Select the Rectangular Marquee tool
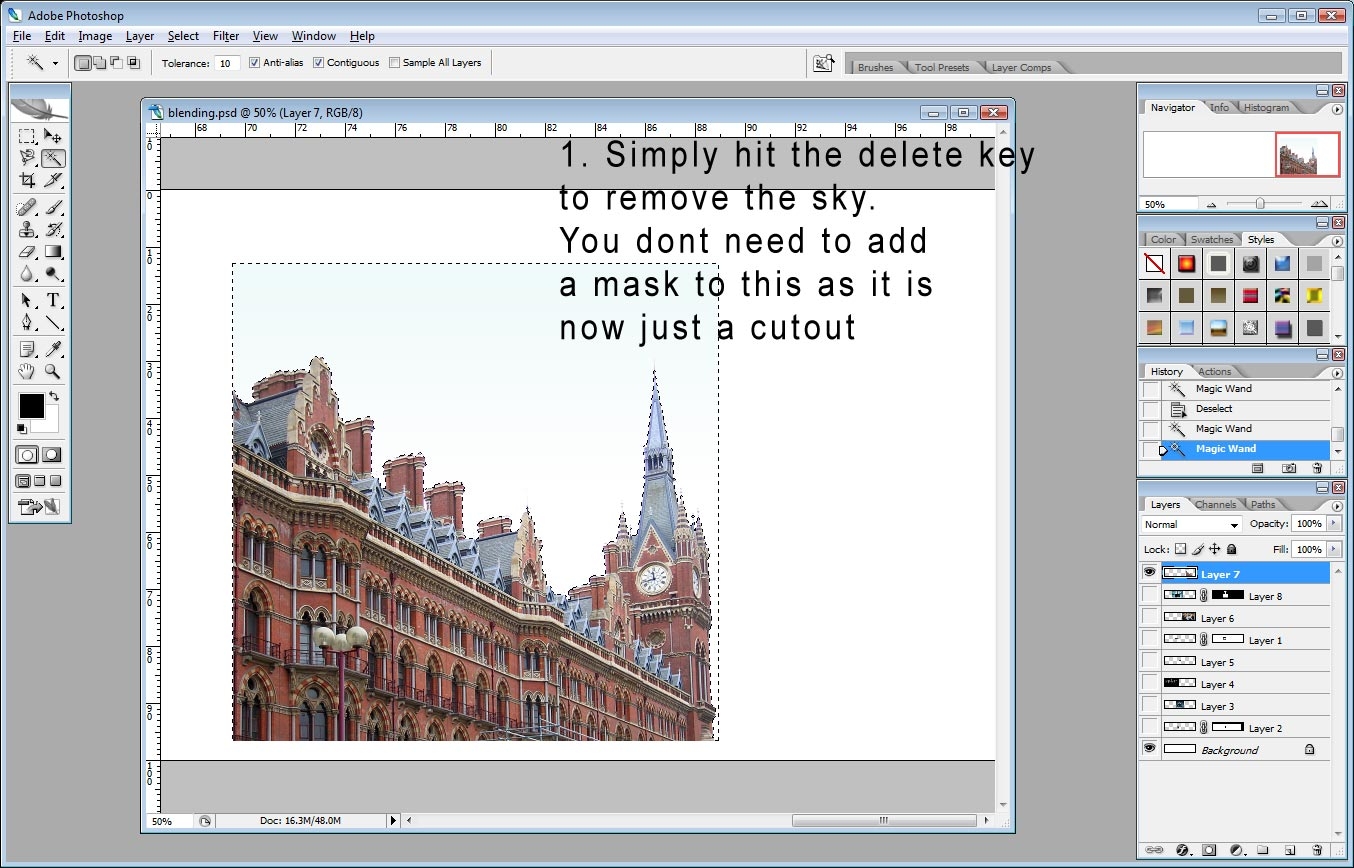Viewport: 1354px width, 868px height. coord(27,136)
